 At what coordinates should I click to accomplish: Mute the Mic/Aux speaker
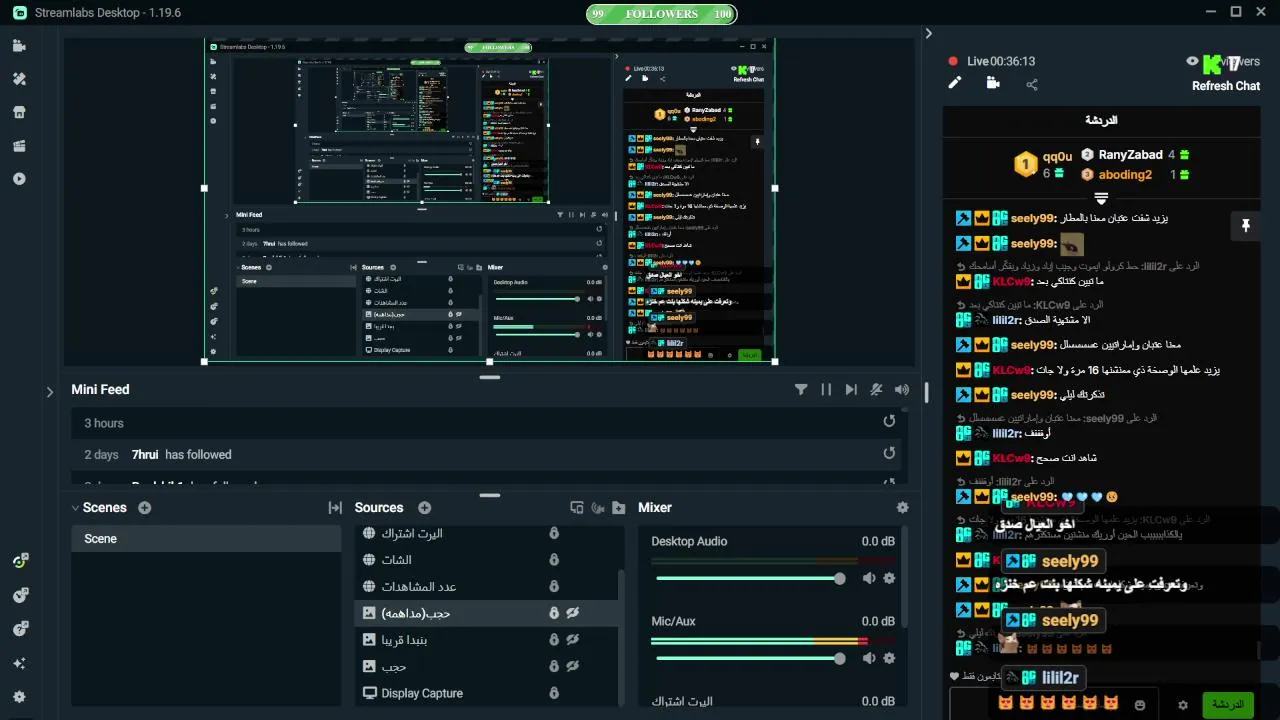(869, 658)
